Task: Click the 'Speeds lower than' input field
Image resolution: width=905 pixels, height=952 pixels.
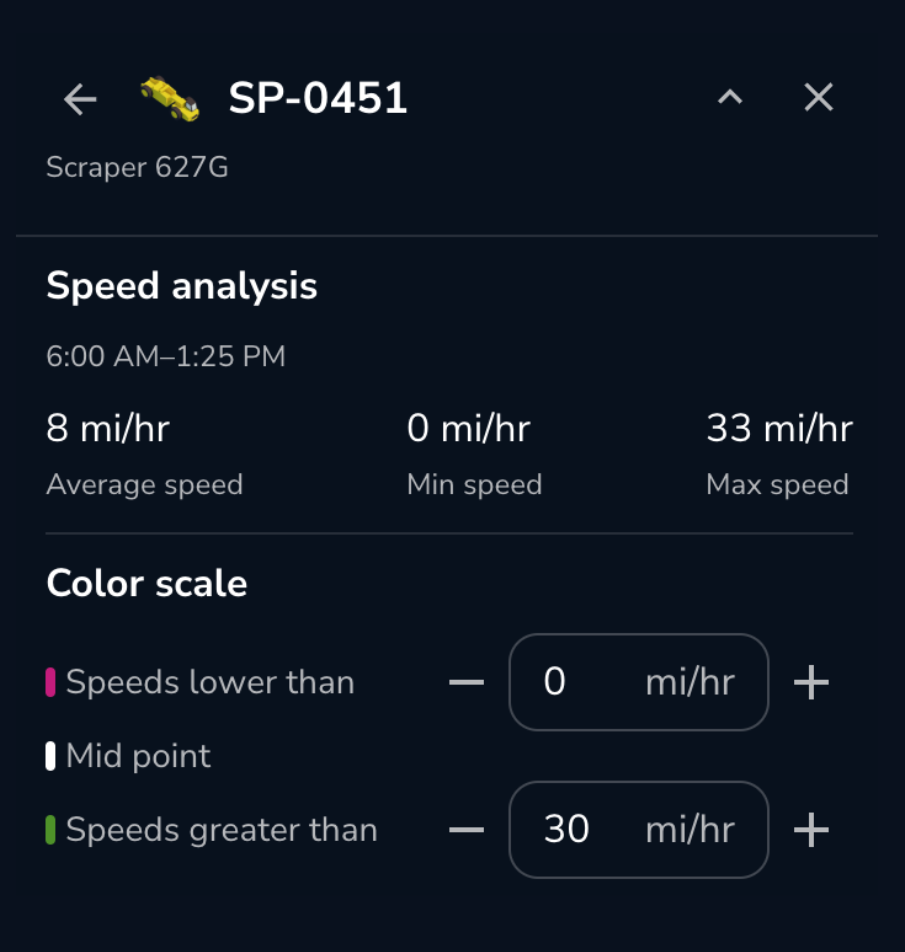Action: pos(638,683)
